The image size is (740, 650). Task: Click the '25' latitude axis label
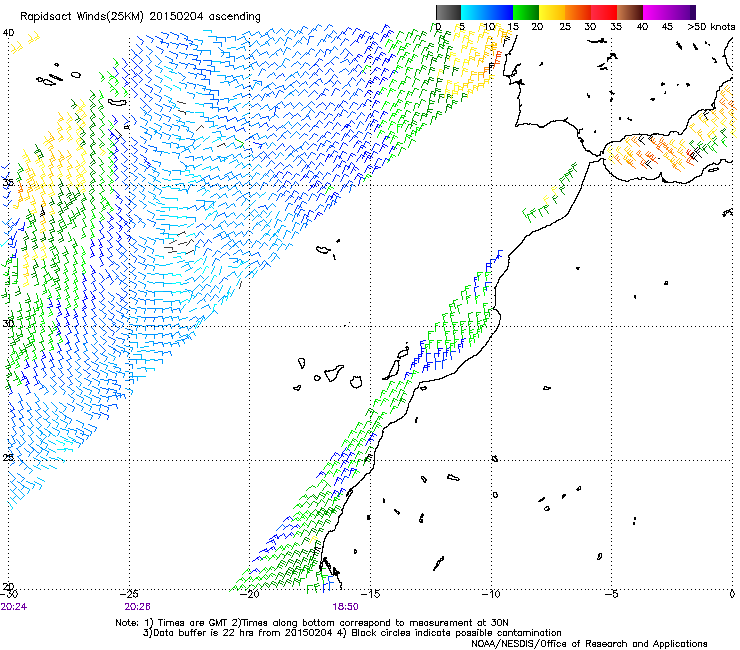coord(8,458)
